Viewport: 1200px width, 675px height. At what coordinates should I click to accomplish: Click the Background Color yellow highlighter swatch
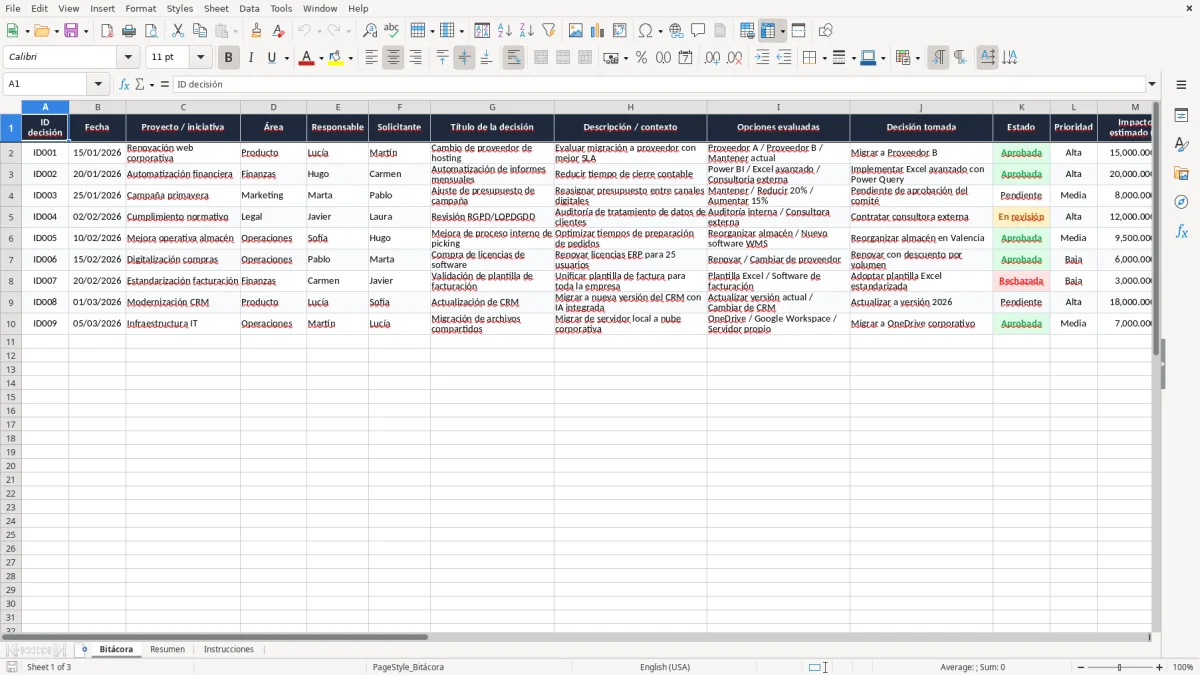335,58
